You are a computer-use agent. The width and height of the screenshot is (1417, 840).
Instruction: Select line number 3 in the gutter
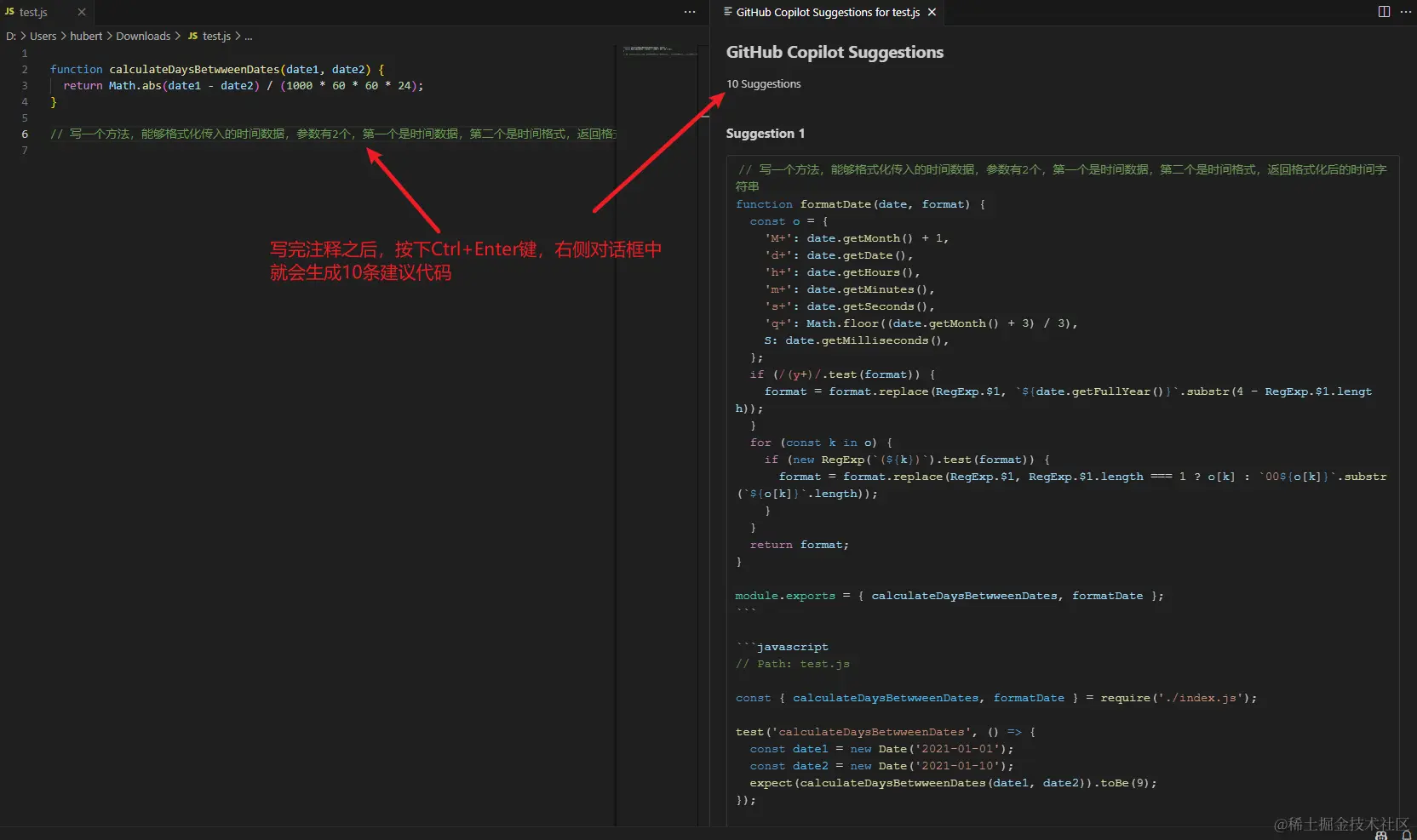pos(25,85)
